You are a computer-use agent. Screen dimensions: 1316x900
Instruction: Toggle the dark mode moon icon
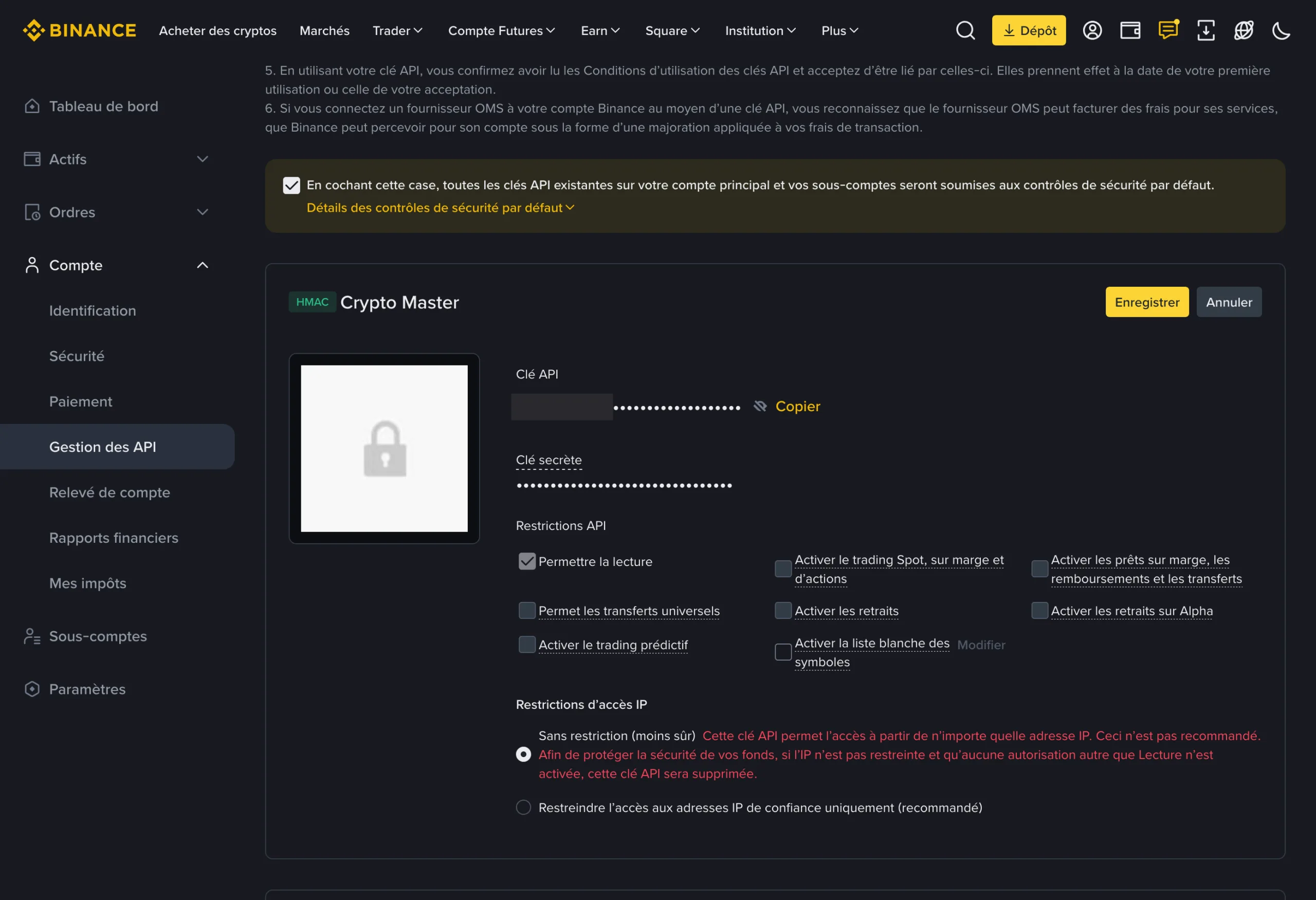pos(1281,30)
